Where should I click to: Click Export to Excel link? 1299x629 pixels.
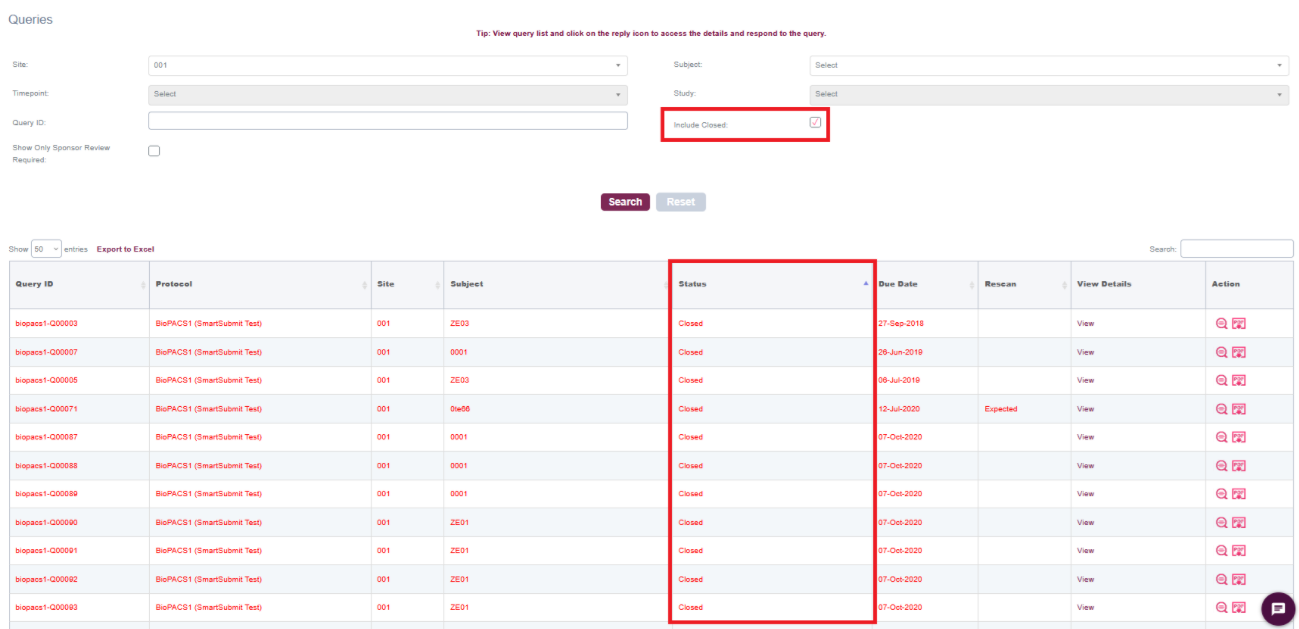[125, 249]
